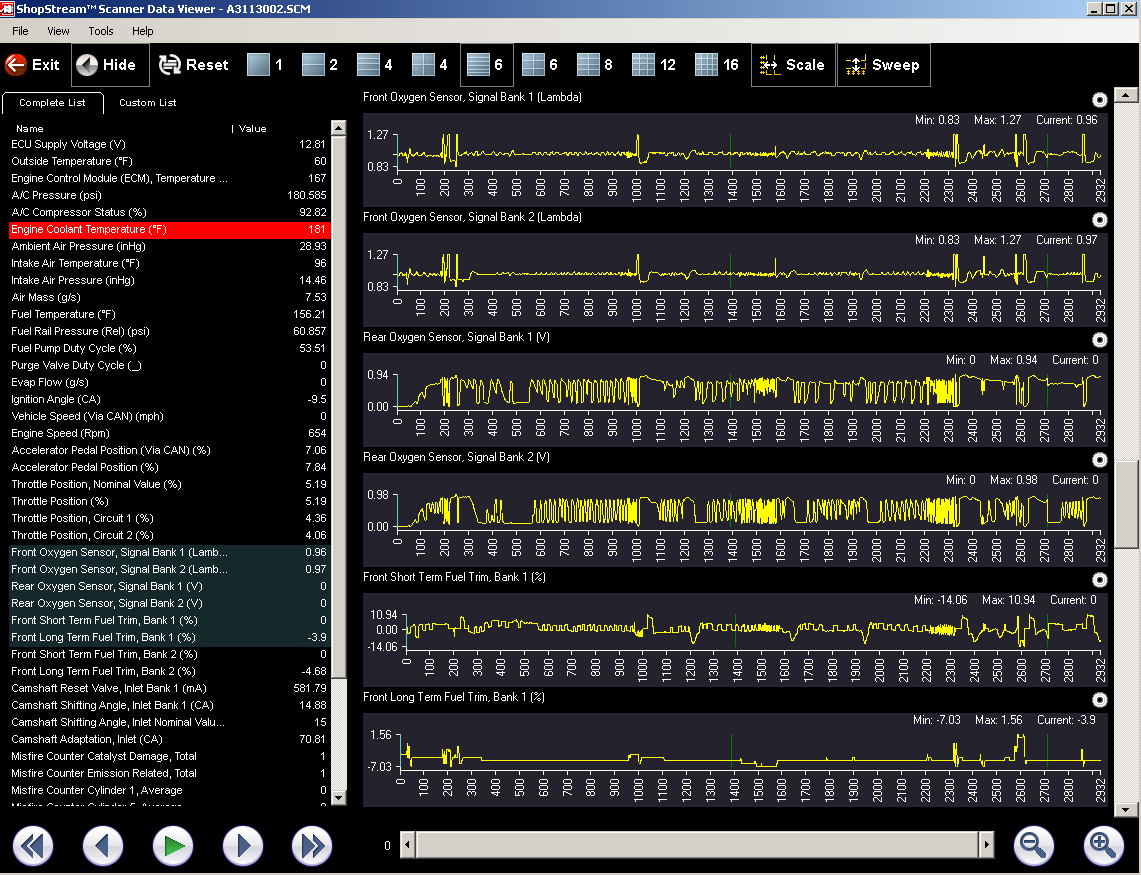Activate the Sweep tool
Viewport: 1141px width, 875px height.
click(x=882, y=65)
